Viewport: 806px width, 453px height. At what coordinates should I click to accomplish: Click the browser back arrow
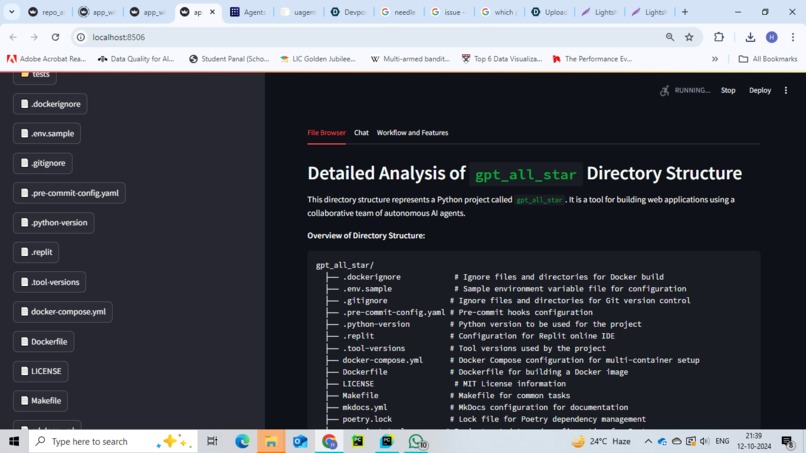(13, 37)
